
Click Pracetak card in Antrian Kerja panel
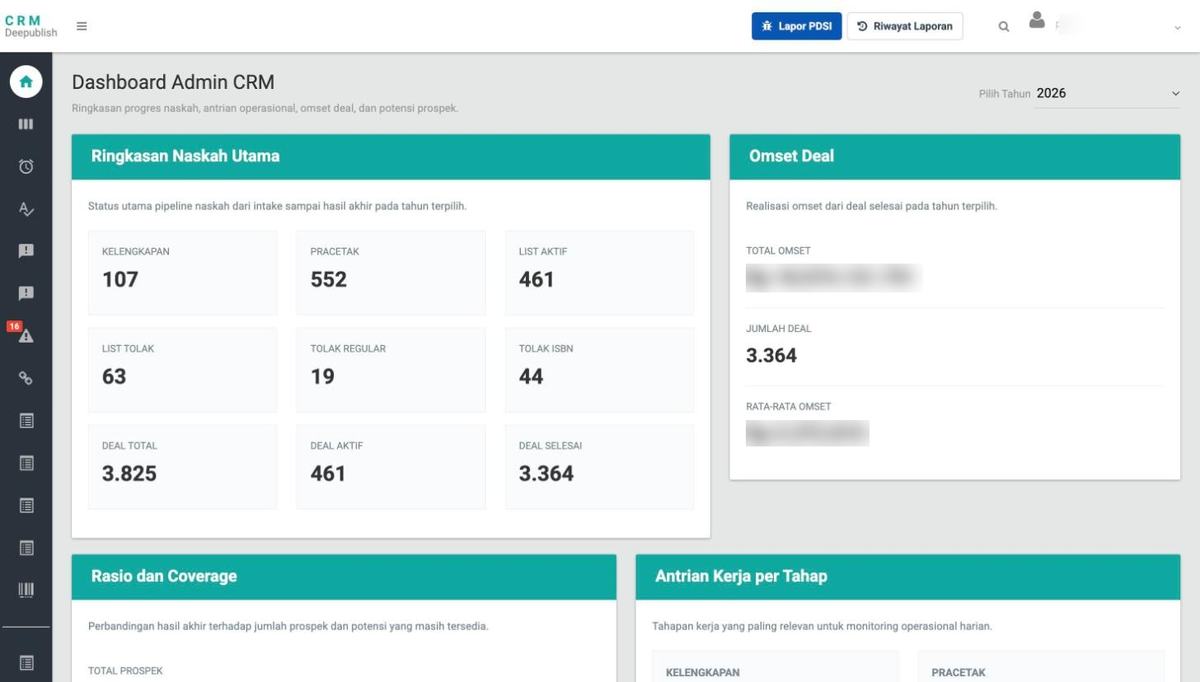click(x=1041, y=667)
